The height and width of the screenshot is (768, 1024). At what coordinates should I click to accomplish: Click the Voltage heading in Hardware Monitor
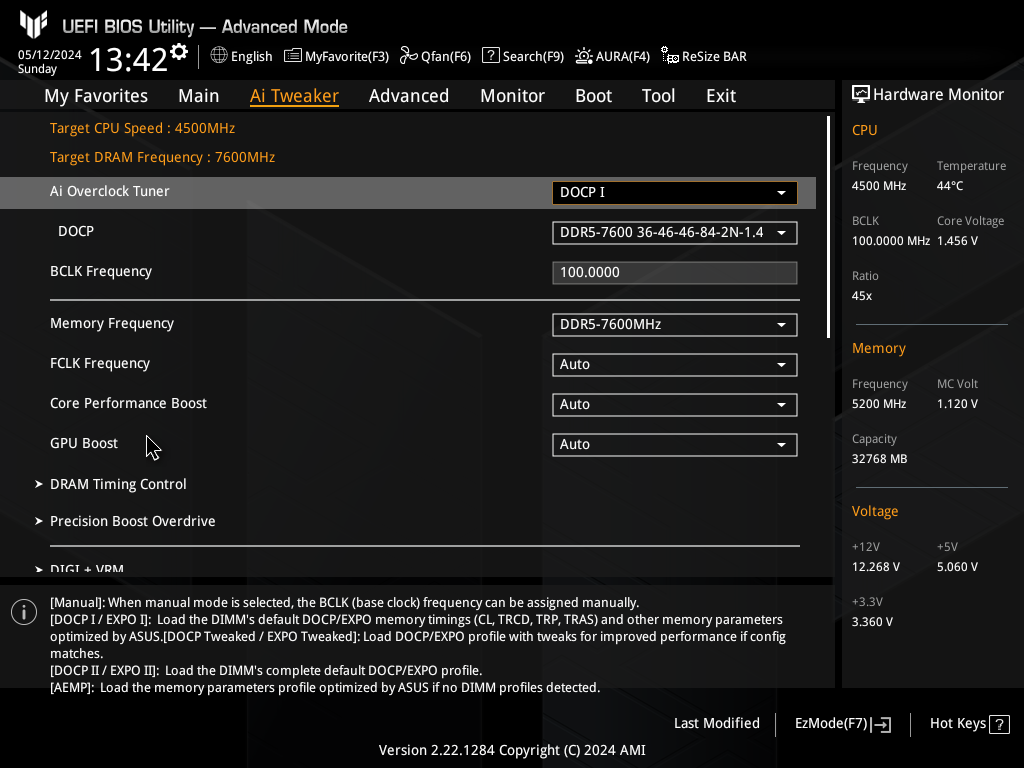coord(875,511)
